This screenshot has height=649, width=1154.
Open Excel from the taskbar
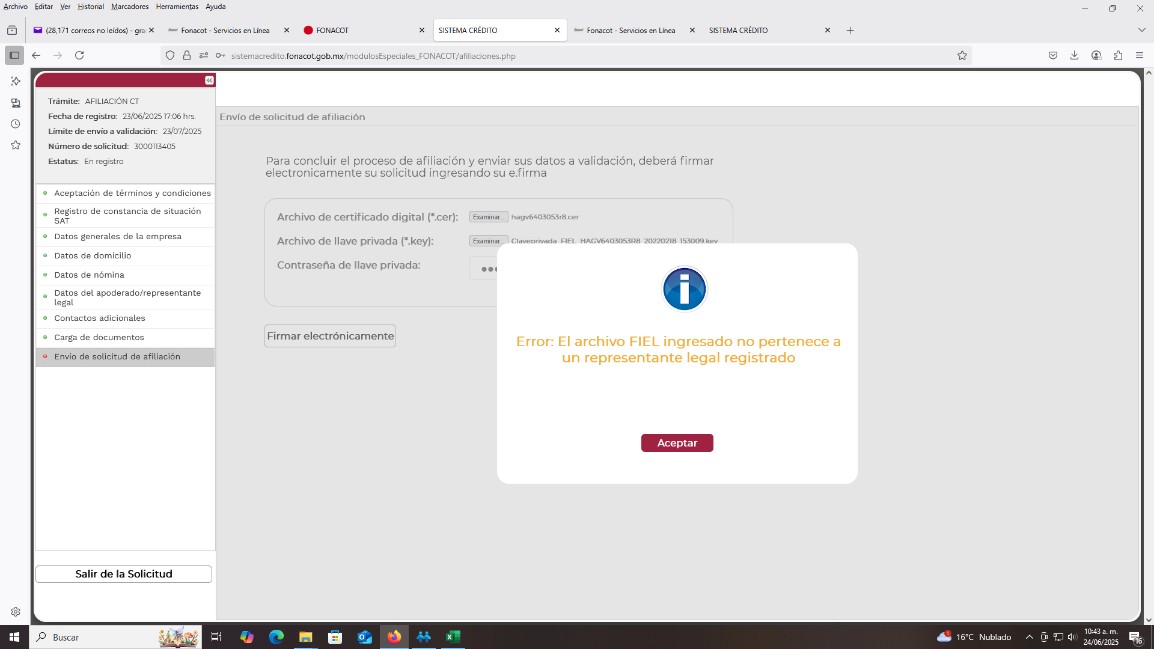(453, 637)
